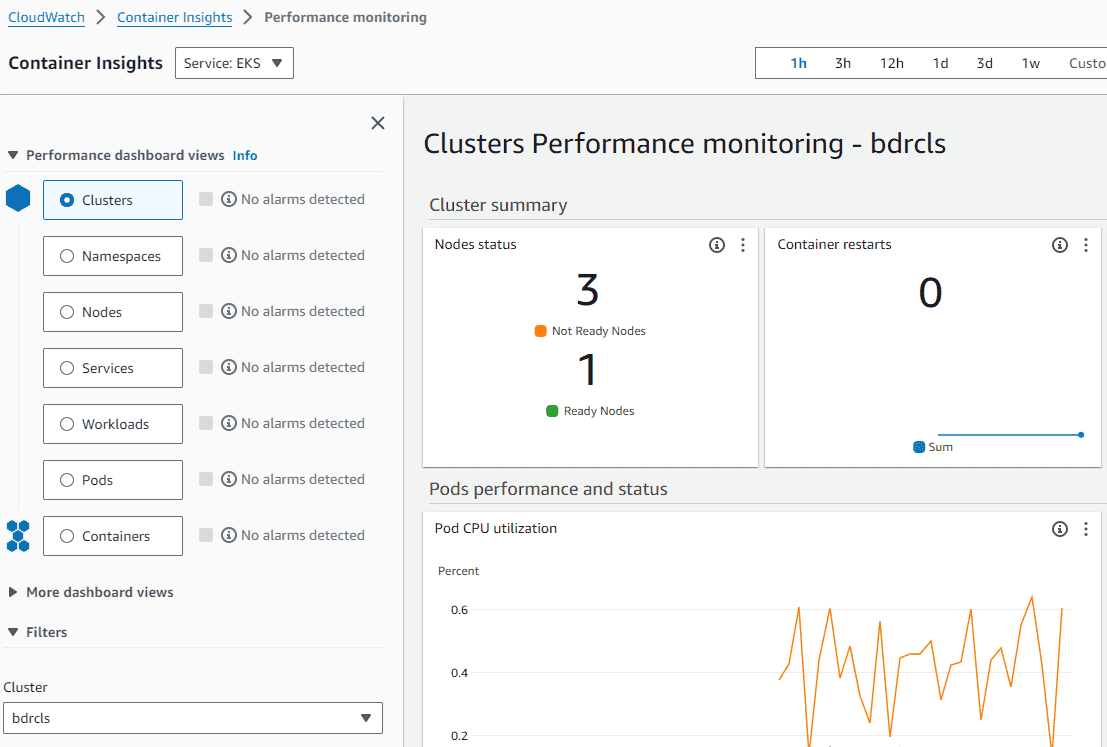
Task: Set time range to 3h
Action: (x=843, y=63)
